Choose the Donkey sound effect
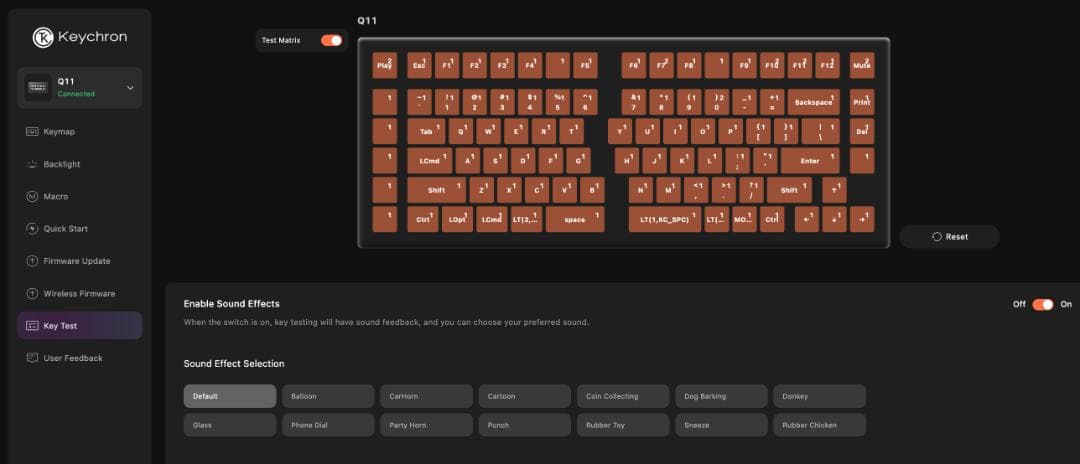Viewport: 1080px width, 464px height. [x=820, y=397]
